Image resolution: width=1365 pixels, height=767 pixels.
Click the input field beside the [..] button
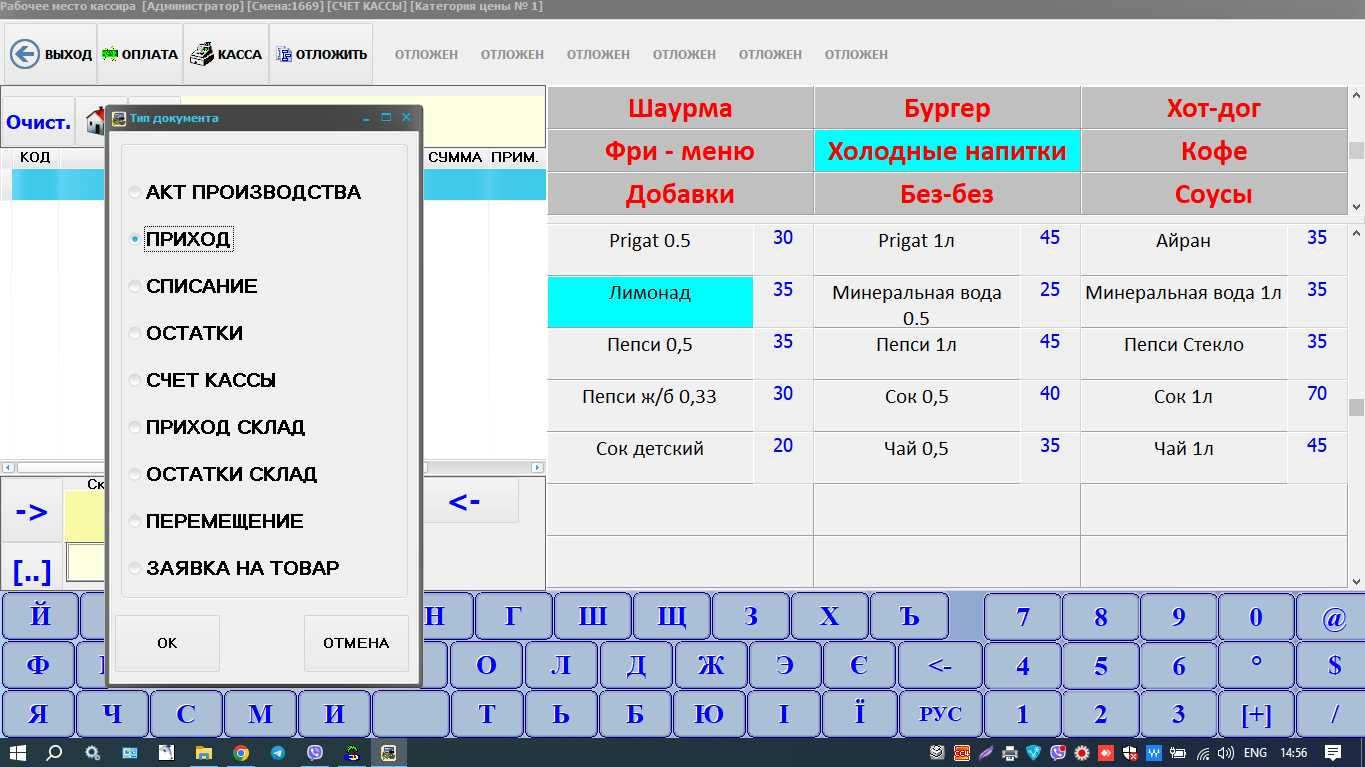click(87, 563)
